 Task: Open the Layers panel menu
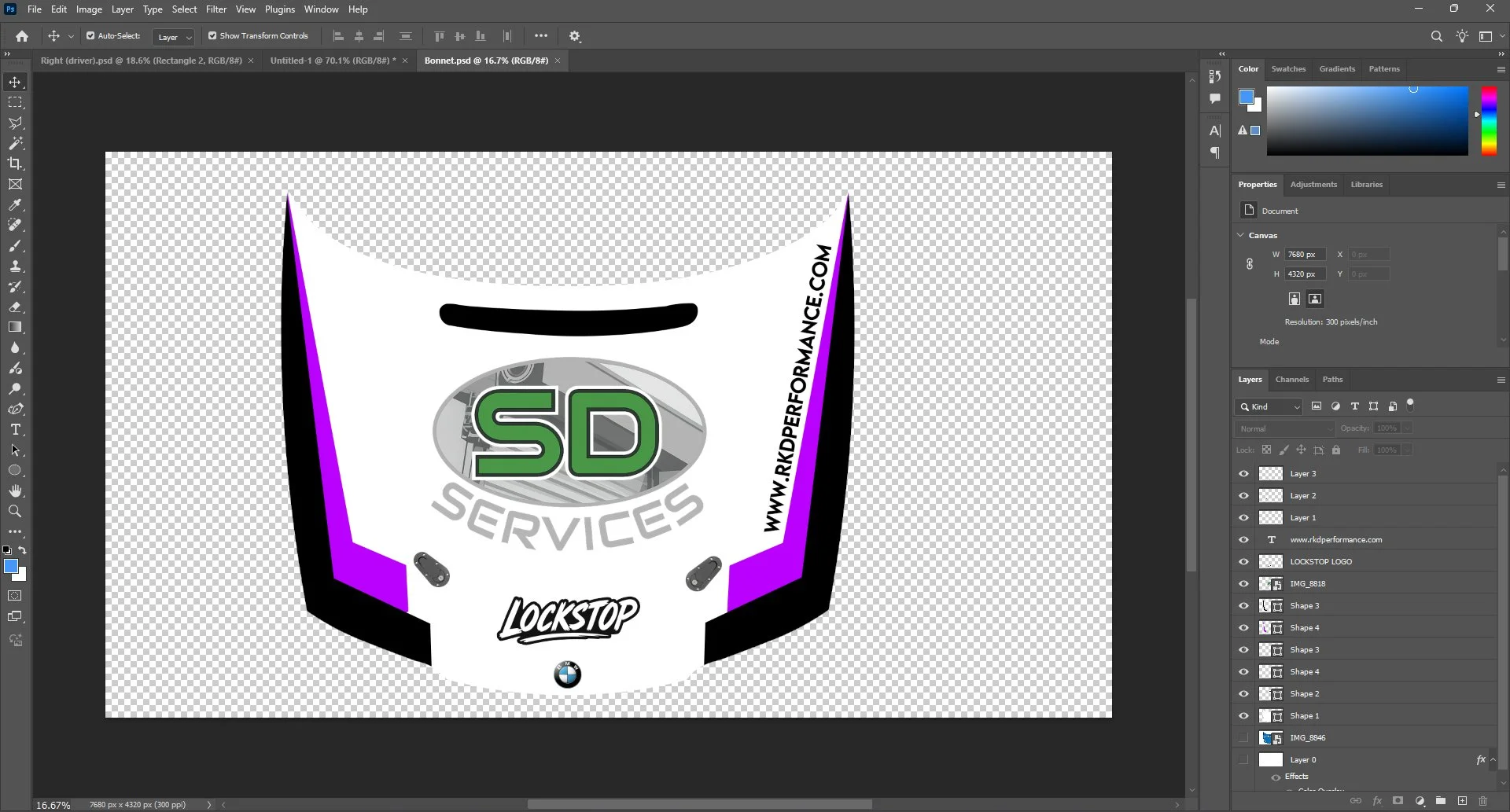pos(1501,380)
